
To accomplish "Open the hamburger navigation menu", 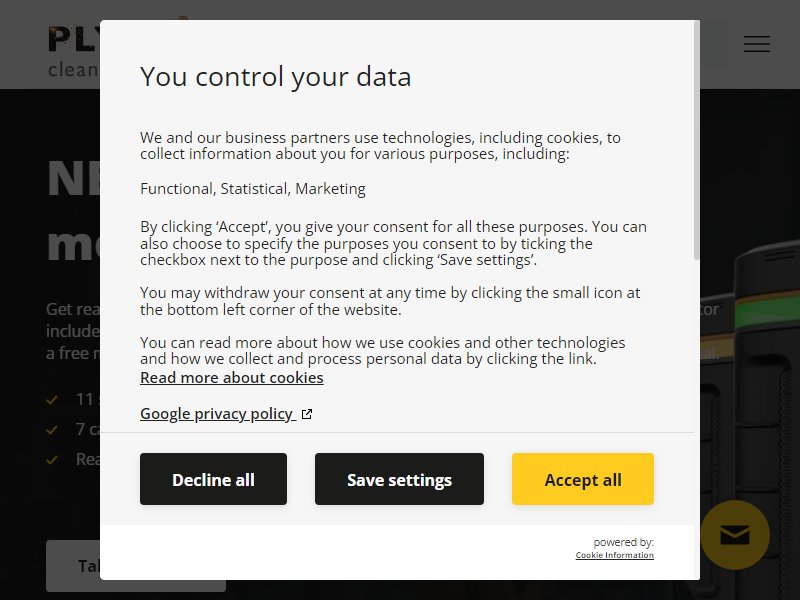I will tap(757, 44).
